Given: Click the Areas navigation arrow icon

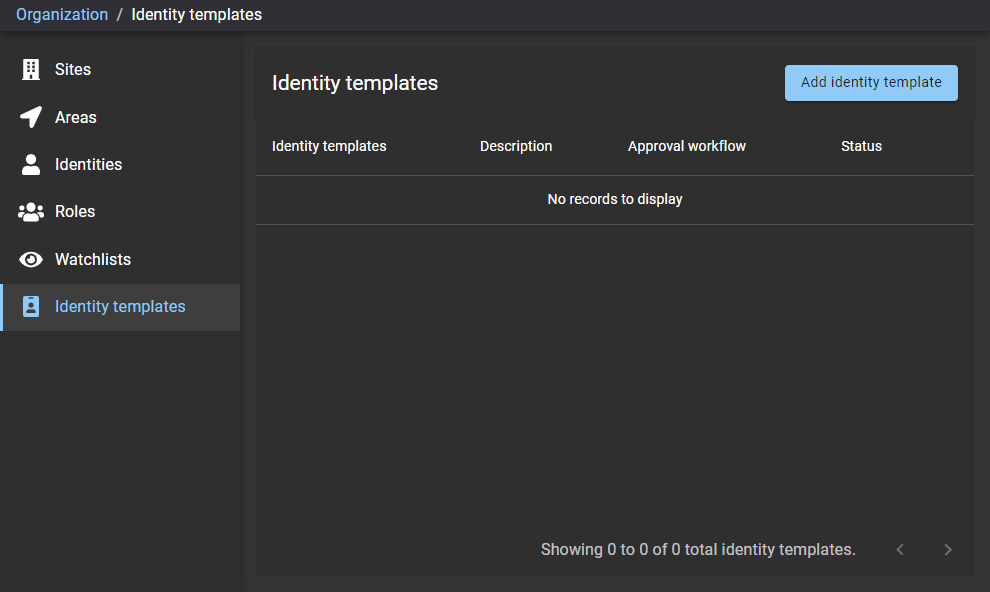Looking at the screenshot, I should pos(31,117).
